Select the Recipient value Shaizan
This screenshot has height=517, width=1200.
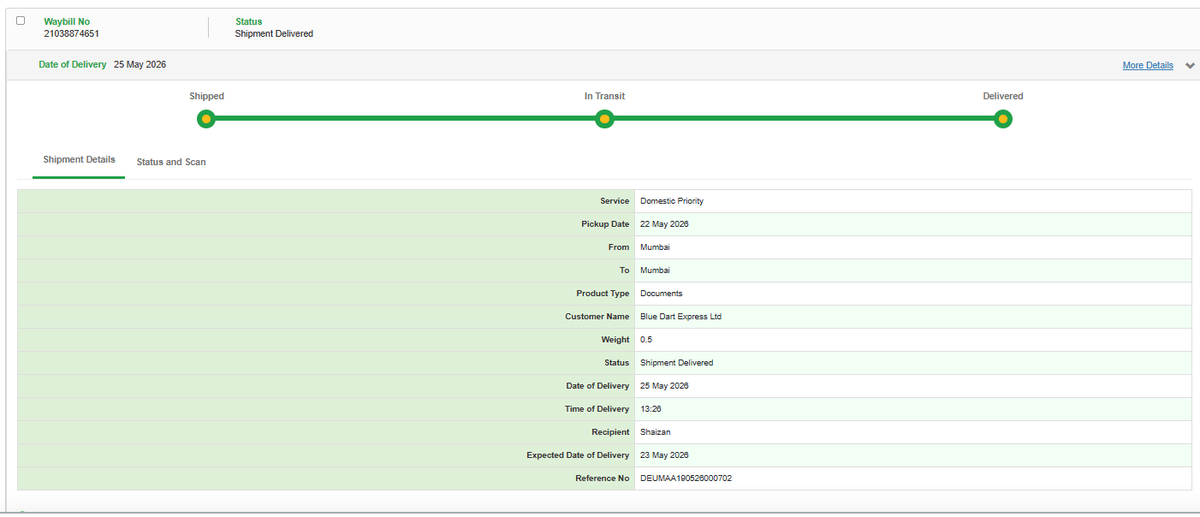pyautogui.click(x=656, y=432)
